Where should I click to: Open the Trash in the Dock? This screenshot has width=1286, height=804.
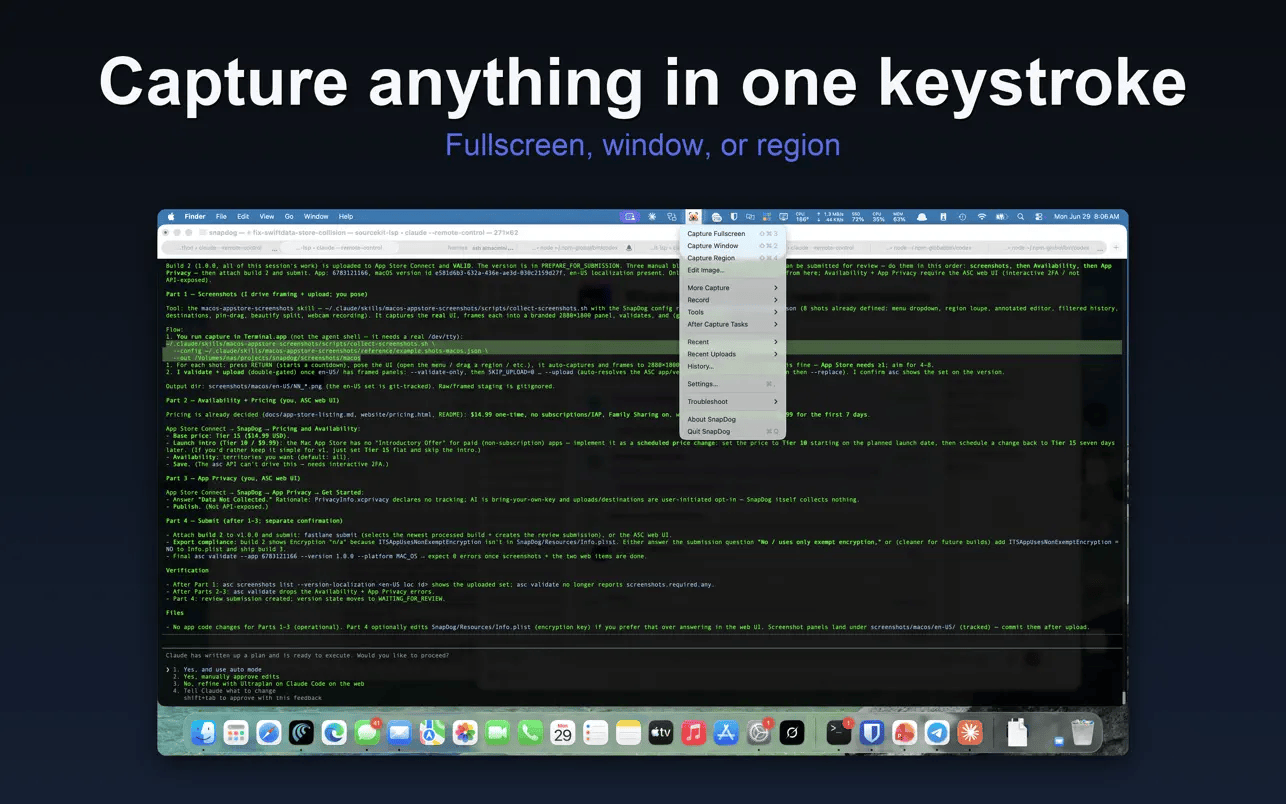1082,733
